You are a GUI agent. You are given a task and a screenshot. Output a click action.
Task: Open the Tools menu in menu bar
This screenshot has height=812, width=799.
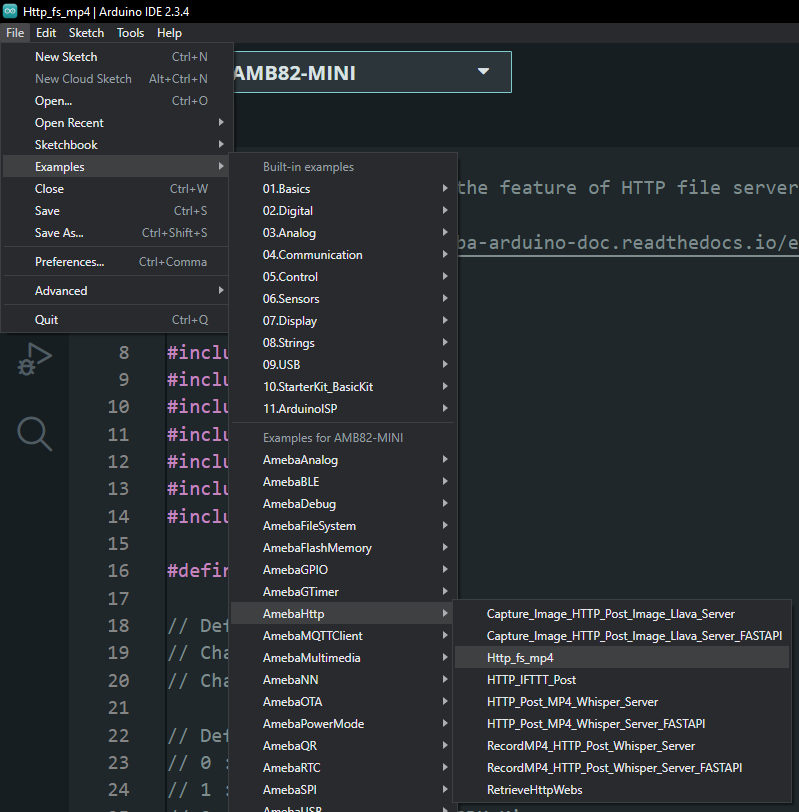click(130, 33)
